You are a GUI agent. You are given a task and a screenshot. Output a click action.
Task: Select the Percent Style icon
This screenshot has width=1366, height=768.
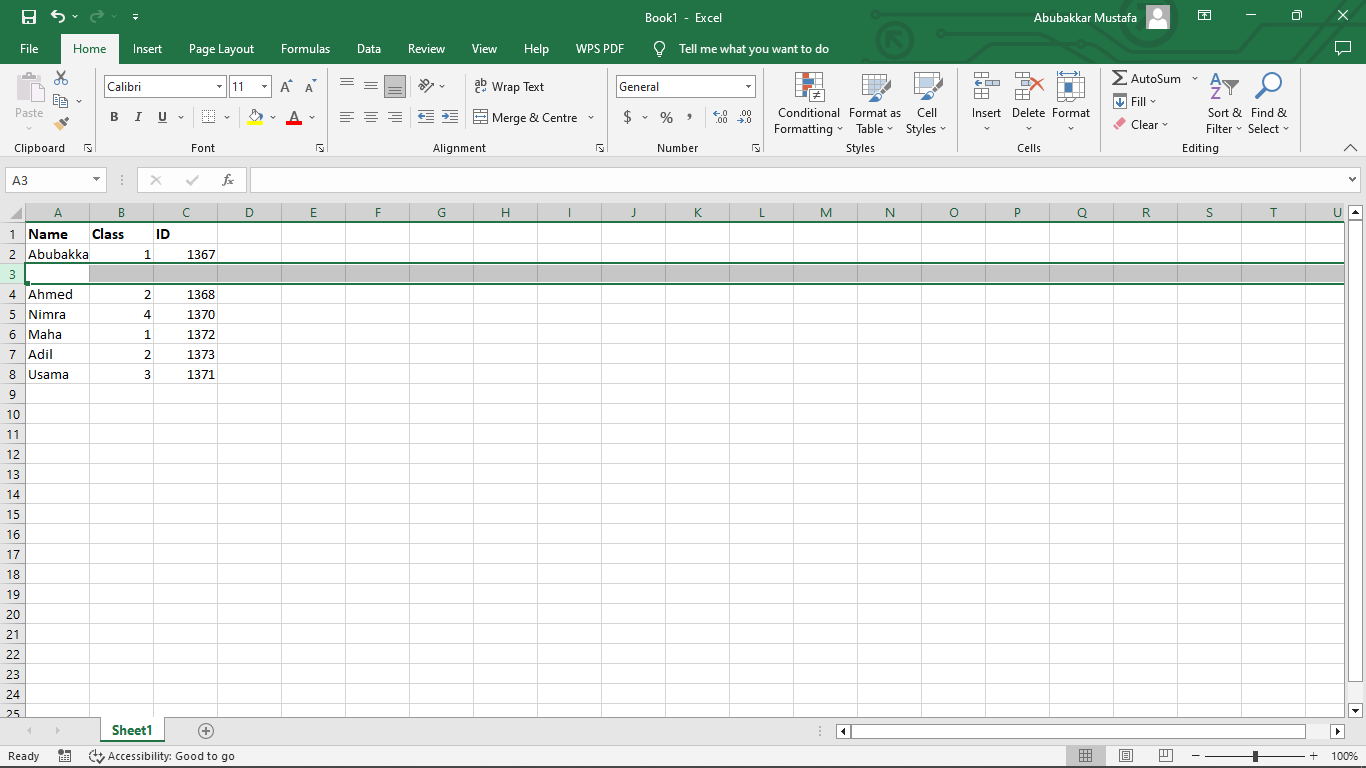(x=665, y=117)
